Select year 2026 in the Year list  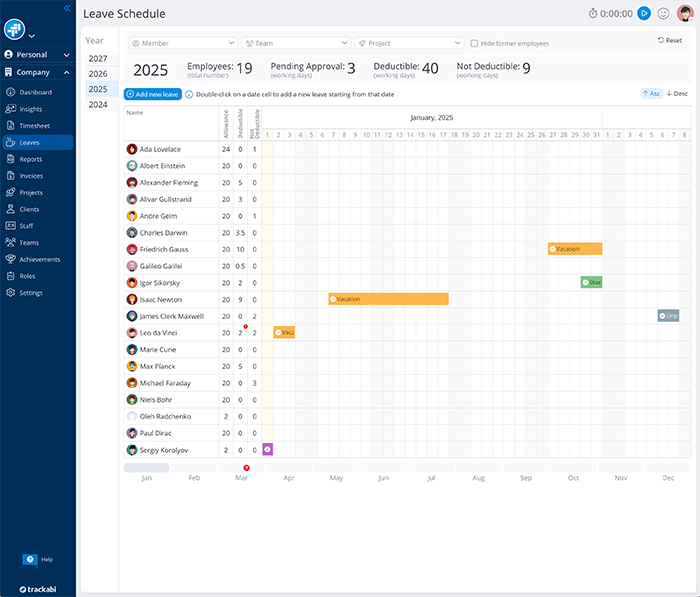98,74
